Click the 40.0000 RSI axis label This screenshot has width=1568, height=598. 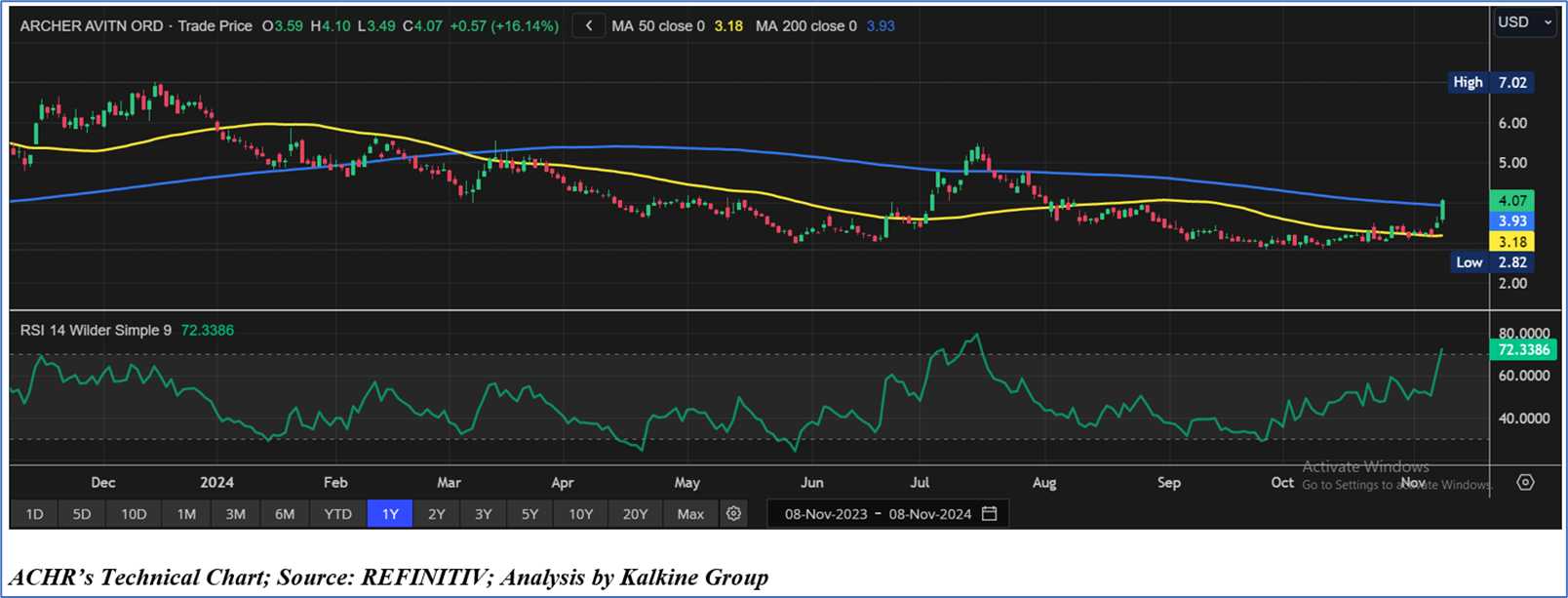click(1524, 419)
